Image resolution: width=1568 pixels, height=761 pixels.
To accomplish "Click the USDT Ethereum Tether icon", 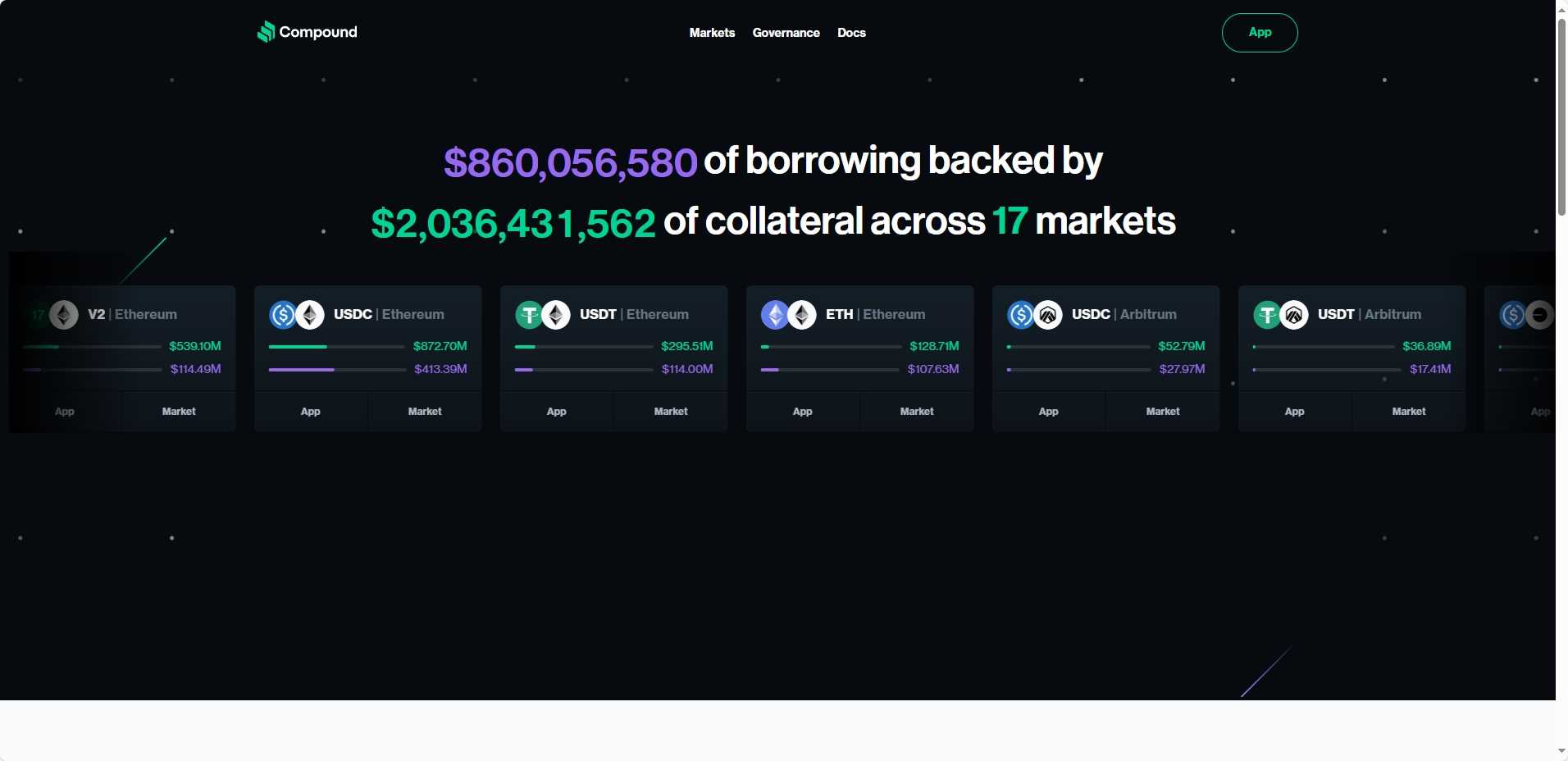I will pos(529,315).
